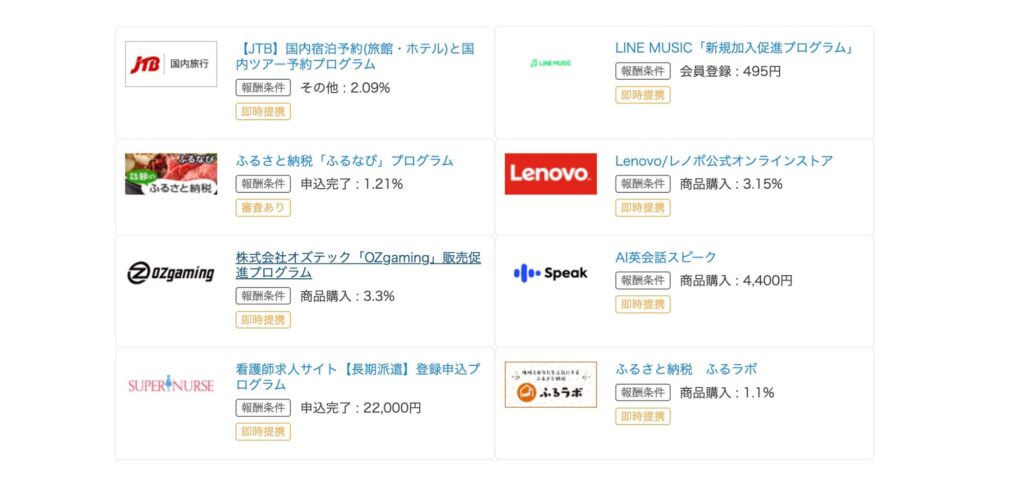Open Lenovo/レノボ公式オンラインストア link
The image size is (1024, 486).
pos(723,160)
